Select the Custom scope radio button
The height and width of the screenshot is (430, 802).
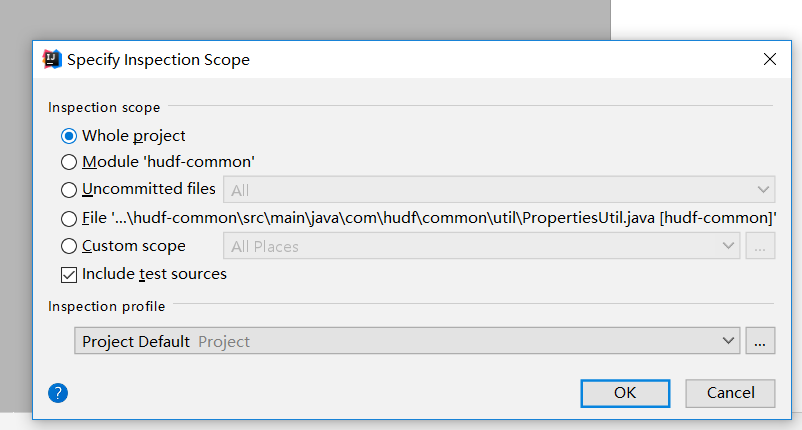[x=69, y=246]
